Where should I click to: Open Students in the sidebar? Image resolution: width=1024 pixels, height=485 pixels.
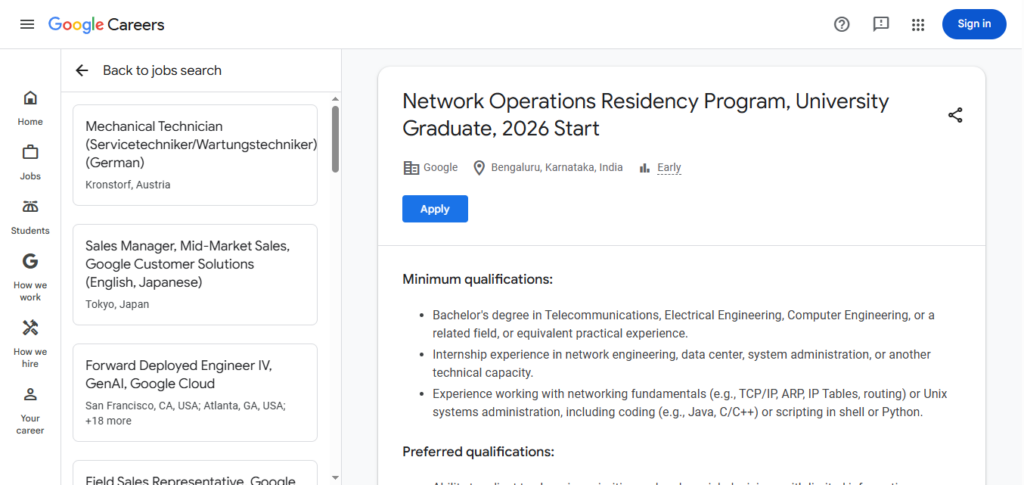30,217
